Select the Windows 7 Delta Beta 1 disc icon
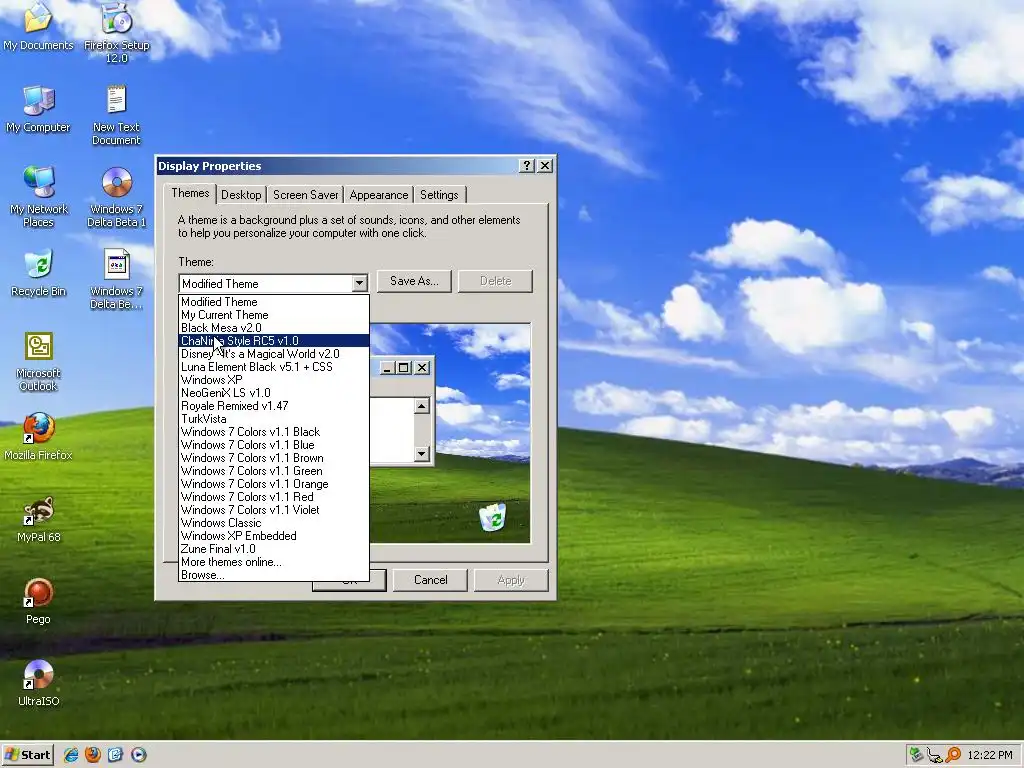This screenshot has width=1024, height=768. (x=116, y=197)
